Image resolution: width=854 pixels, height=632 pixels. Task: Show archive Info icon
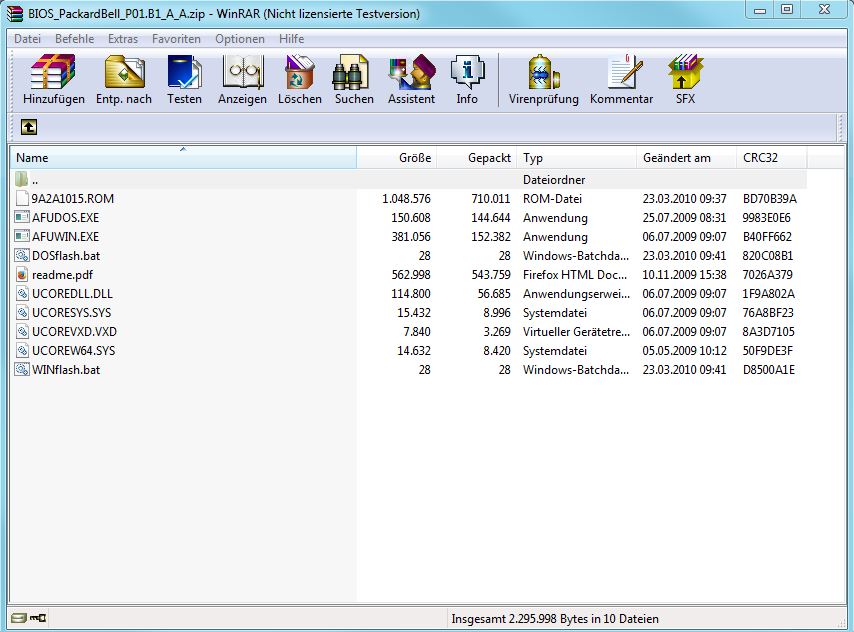467,71
